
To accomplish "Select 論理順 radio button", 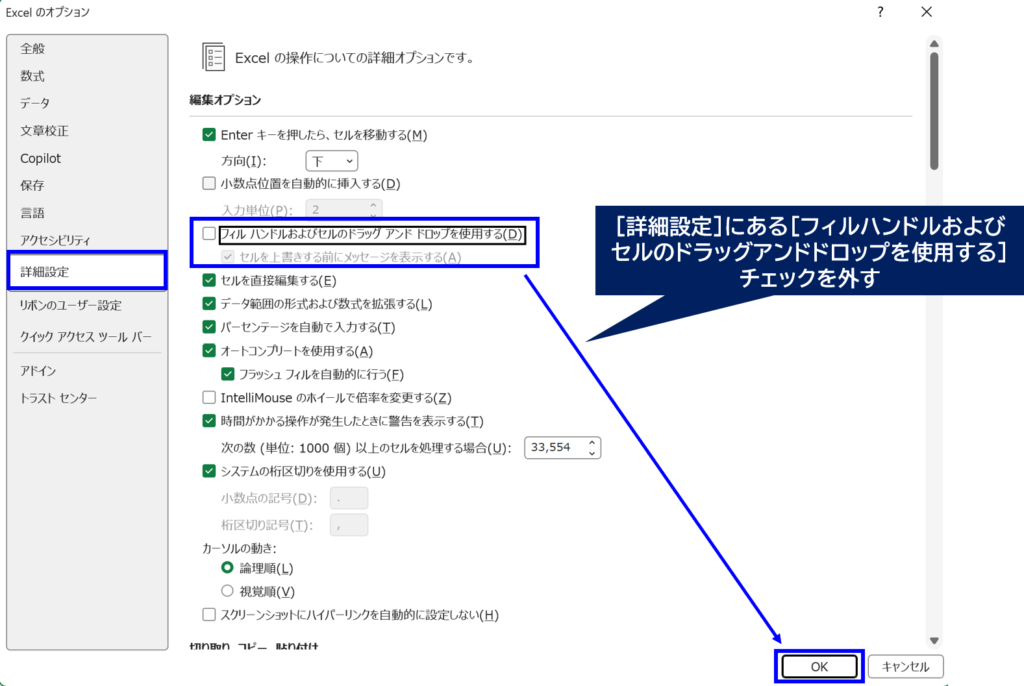I will tap(227, 568).
